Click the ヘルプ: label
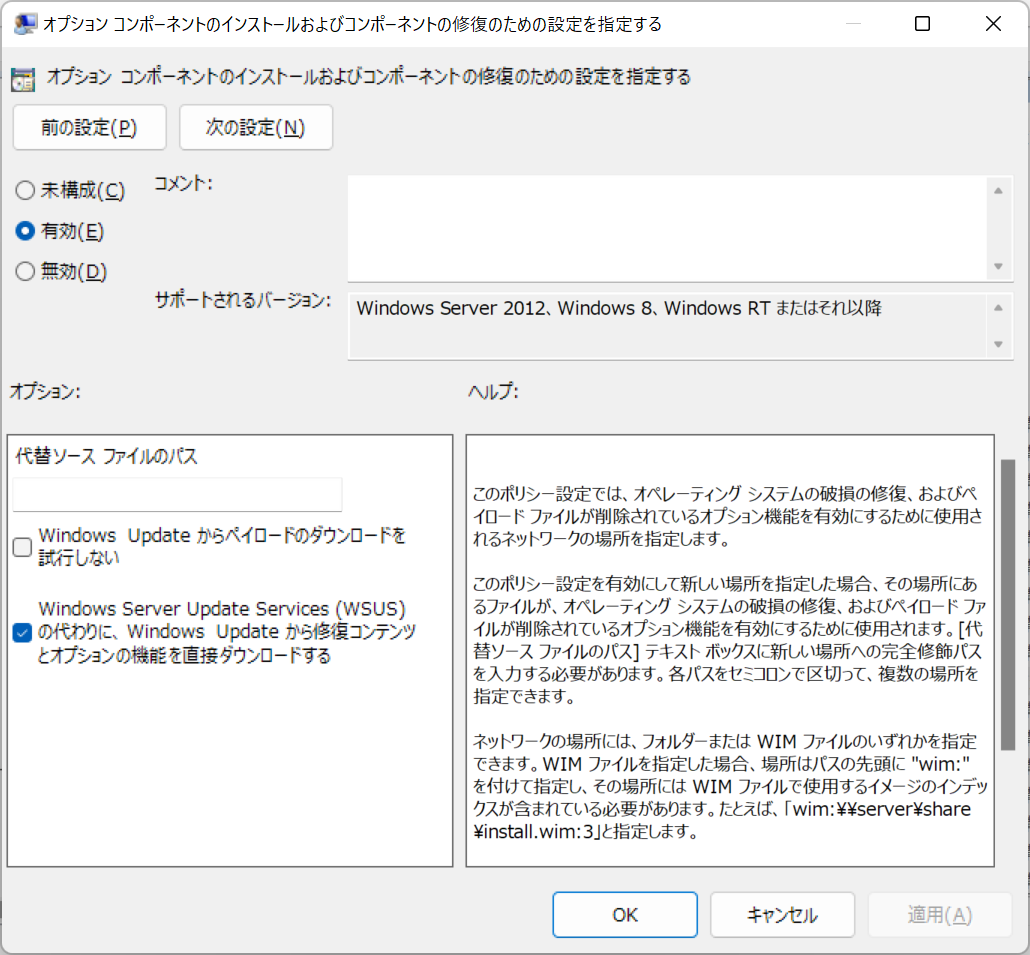 [x=493, y=391]
